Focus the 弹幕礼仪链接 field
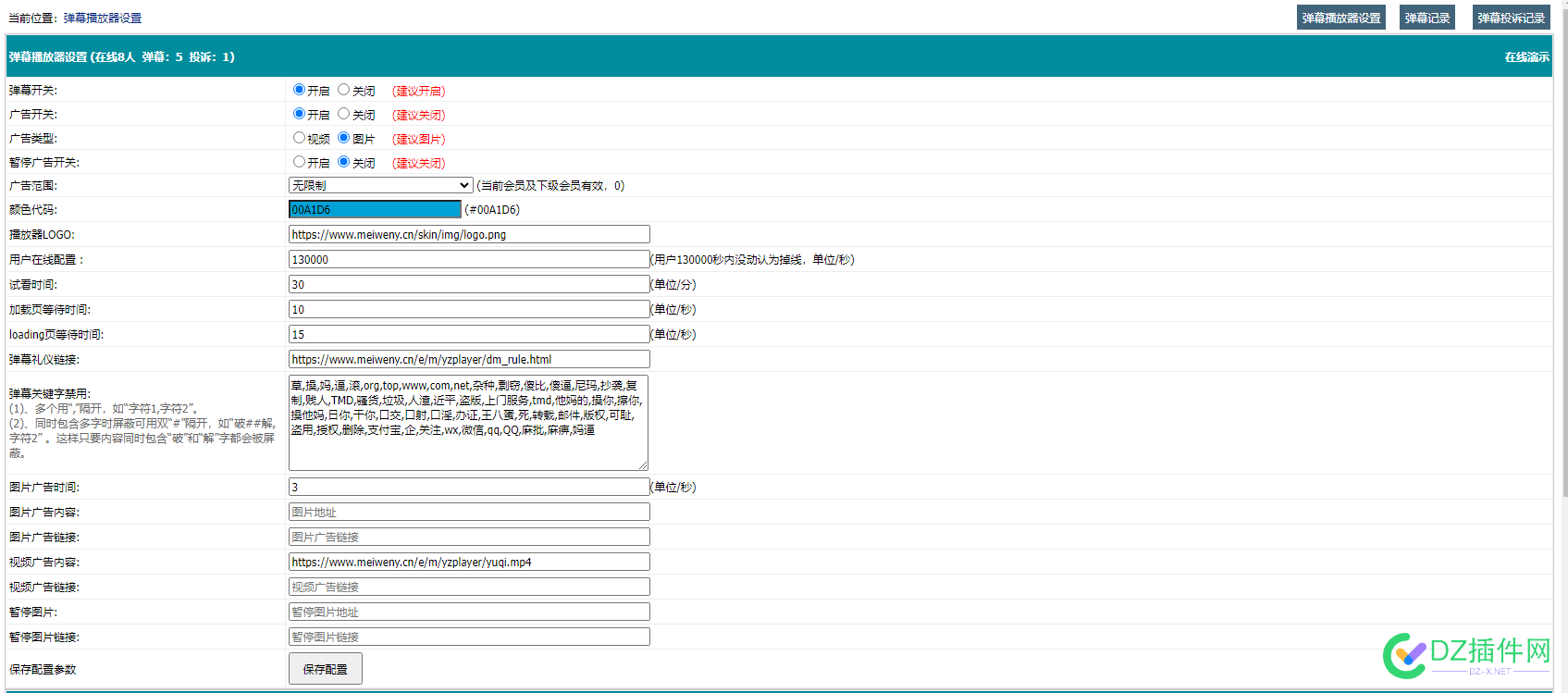This screenshot has height=693, width=1568. 469,359
